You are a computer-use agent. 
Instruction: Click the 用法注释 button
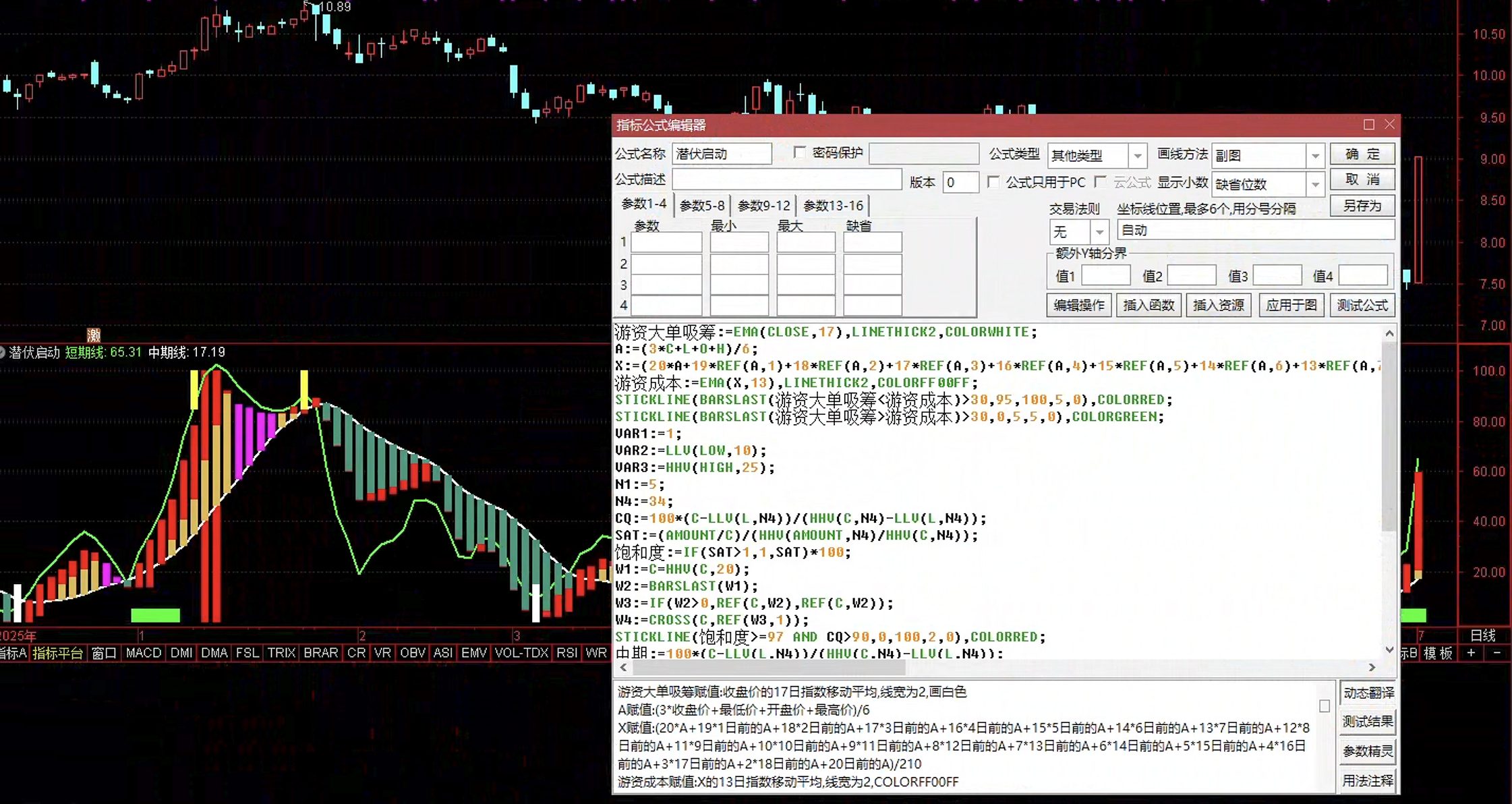pos(1368,781)
